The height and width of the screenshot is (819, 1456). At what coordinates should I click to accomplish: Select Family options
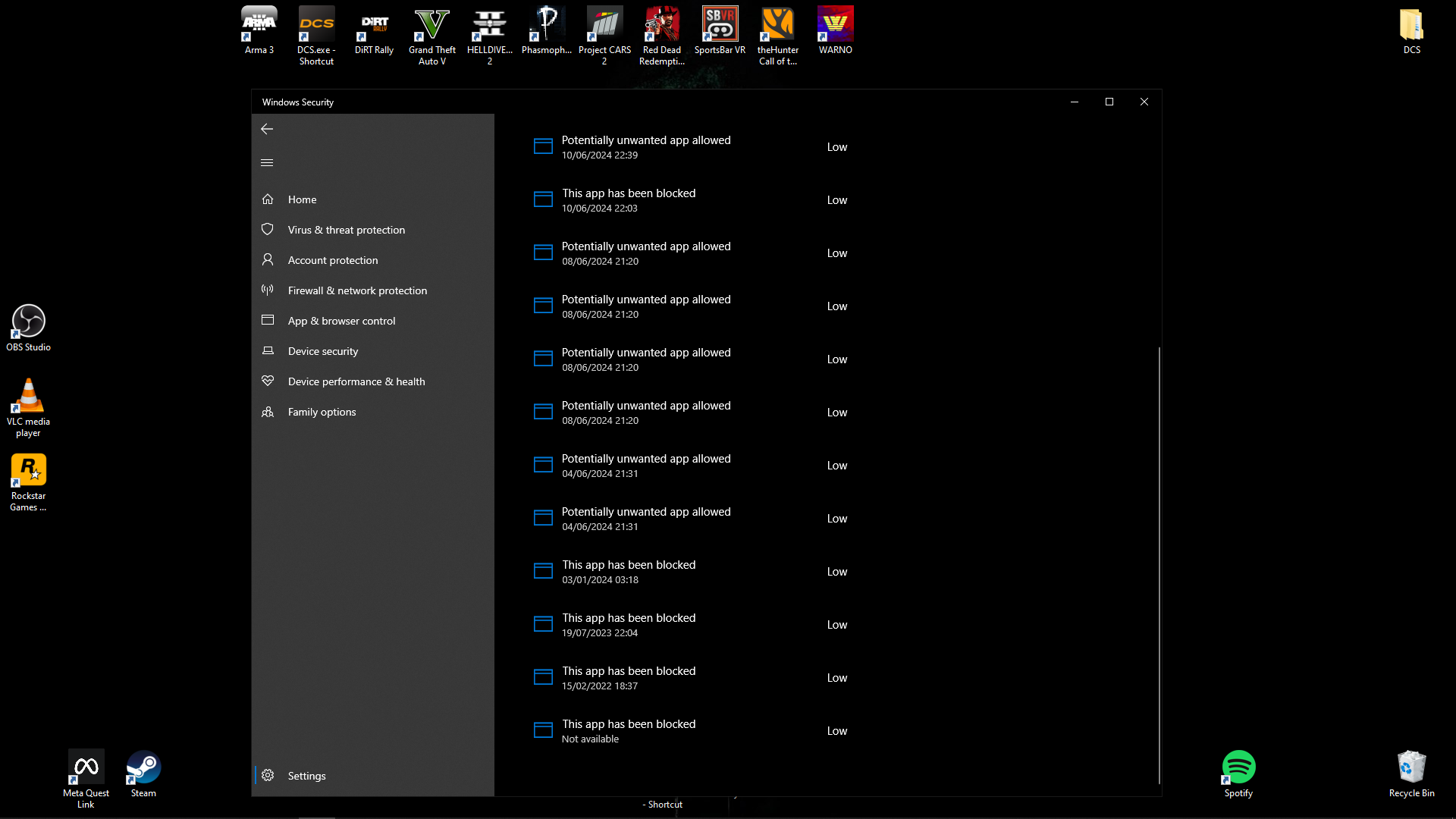click(x=373, y=412)
